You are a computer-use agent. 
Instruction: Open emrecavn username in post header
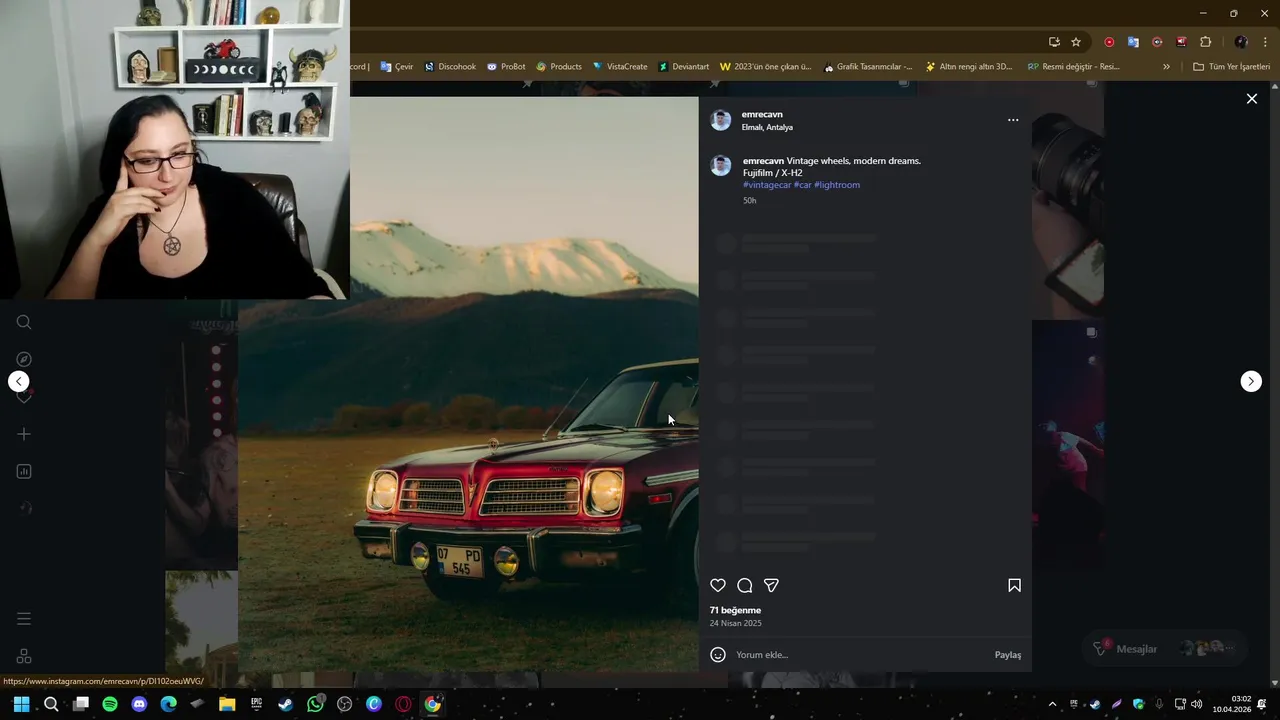(x=762, y=115)
